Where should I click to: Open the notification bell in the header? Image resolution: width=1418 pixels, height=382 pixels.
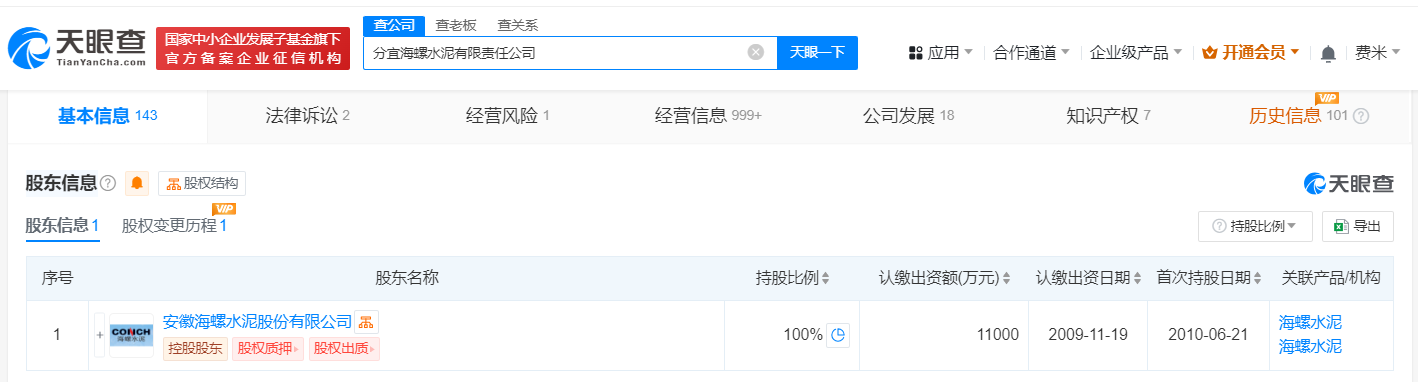[x=1328, y=53]
